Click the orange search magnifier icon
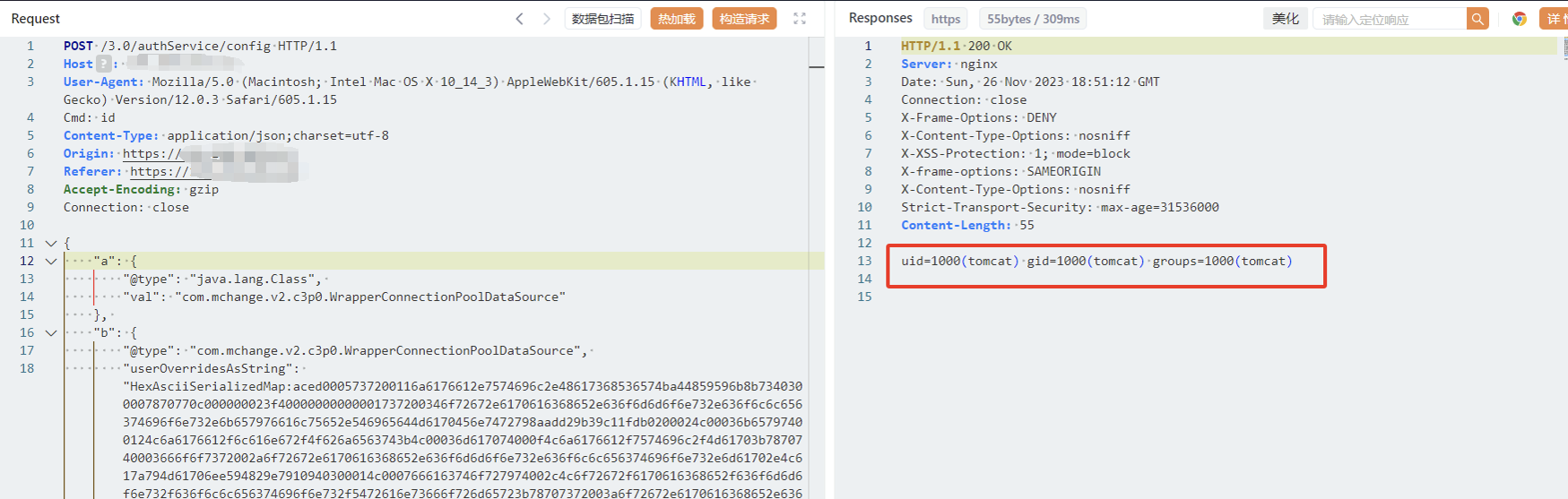Screen dimensions: 1568x499 pos(1477,19)
